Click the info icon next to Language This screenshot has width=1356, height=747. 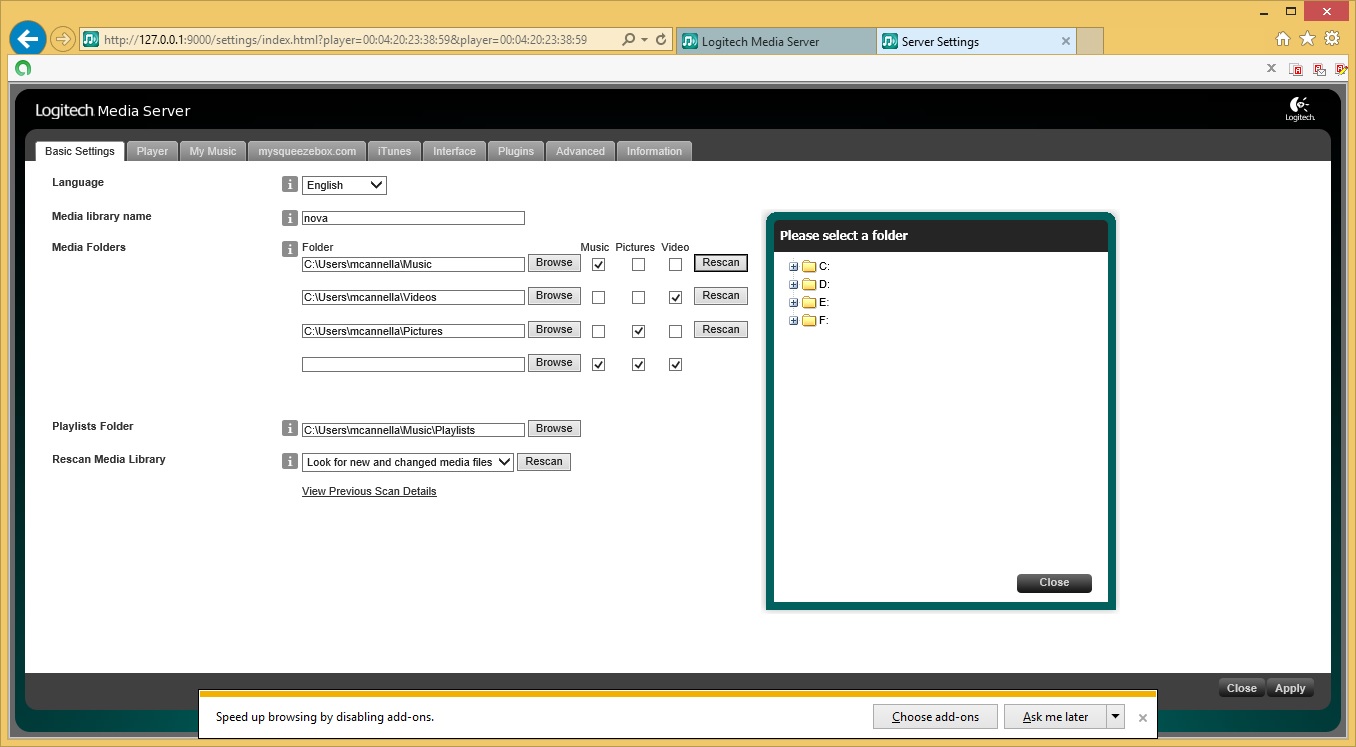(290, 185)
